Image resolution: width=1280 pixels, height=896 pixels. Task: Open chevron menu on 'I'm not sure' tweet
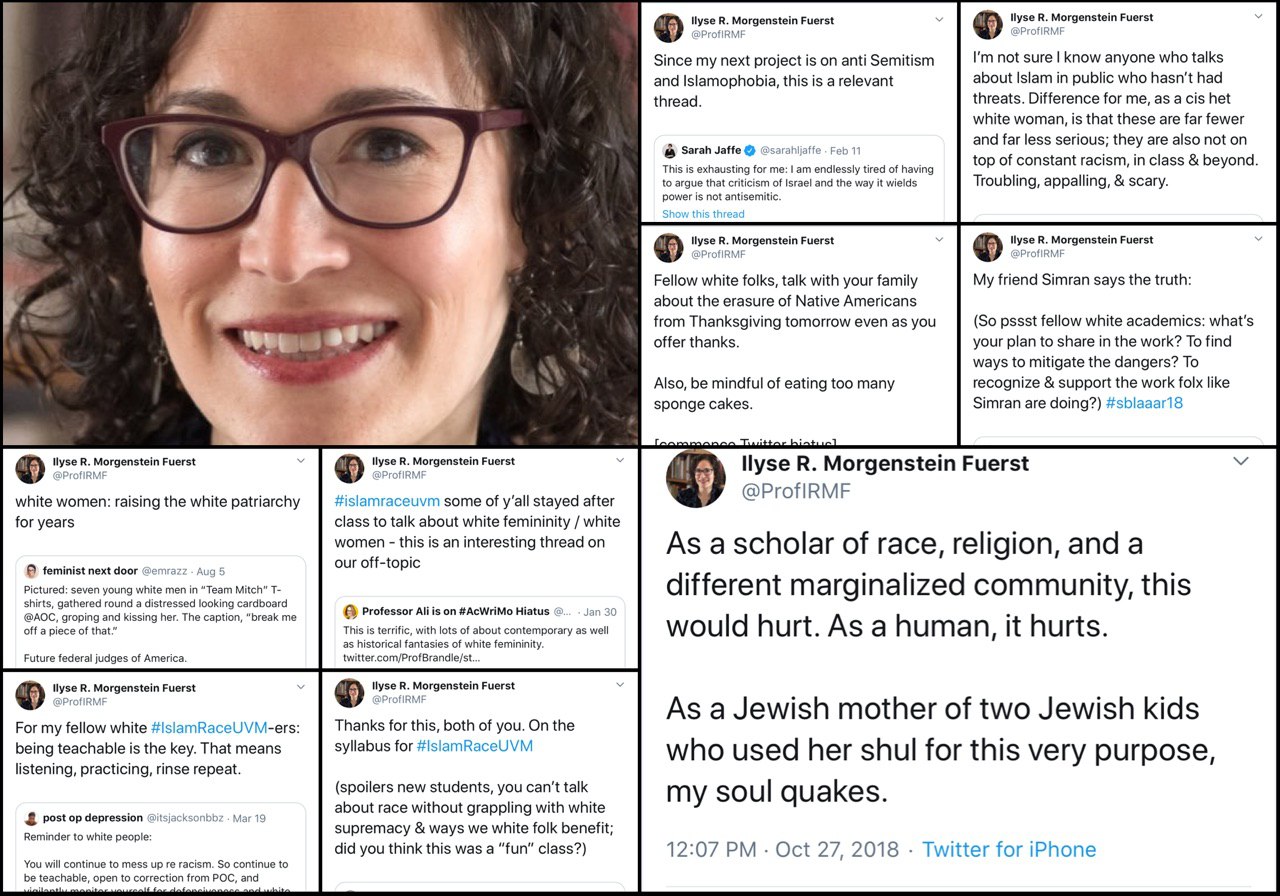(x=1258, y=18)
